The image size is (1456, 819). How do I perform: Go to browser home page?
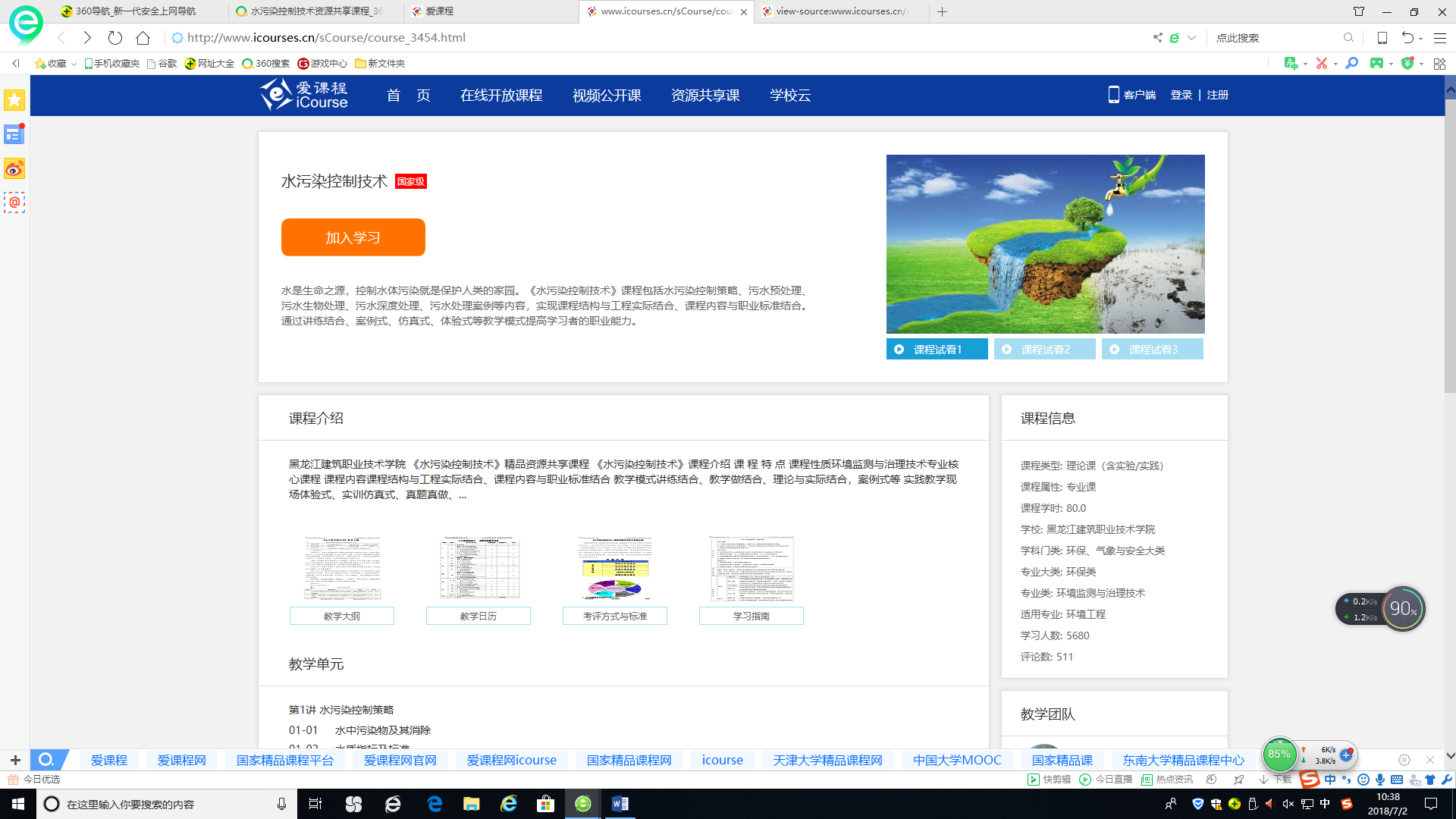(143, 37)
